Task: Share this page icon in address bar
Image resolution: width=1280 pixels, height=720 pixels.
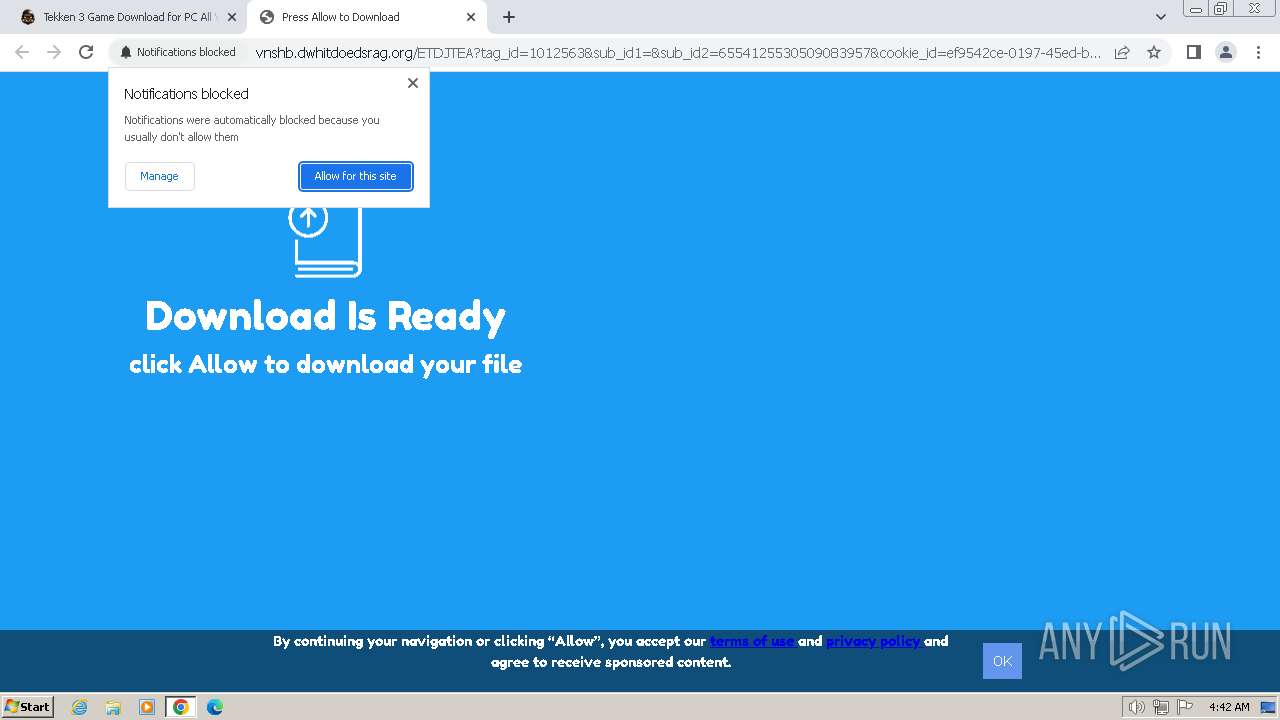Action: click(1122, 52)
